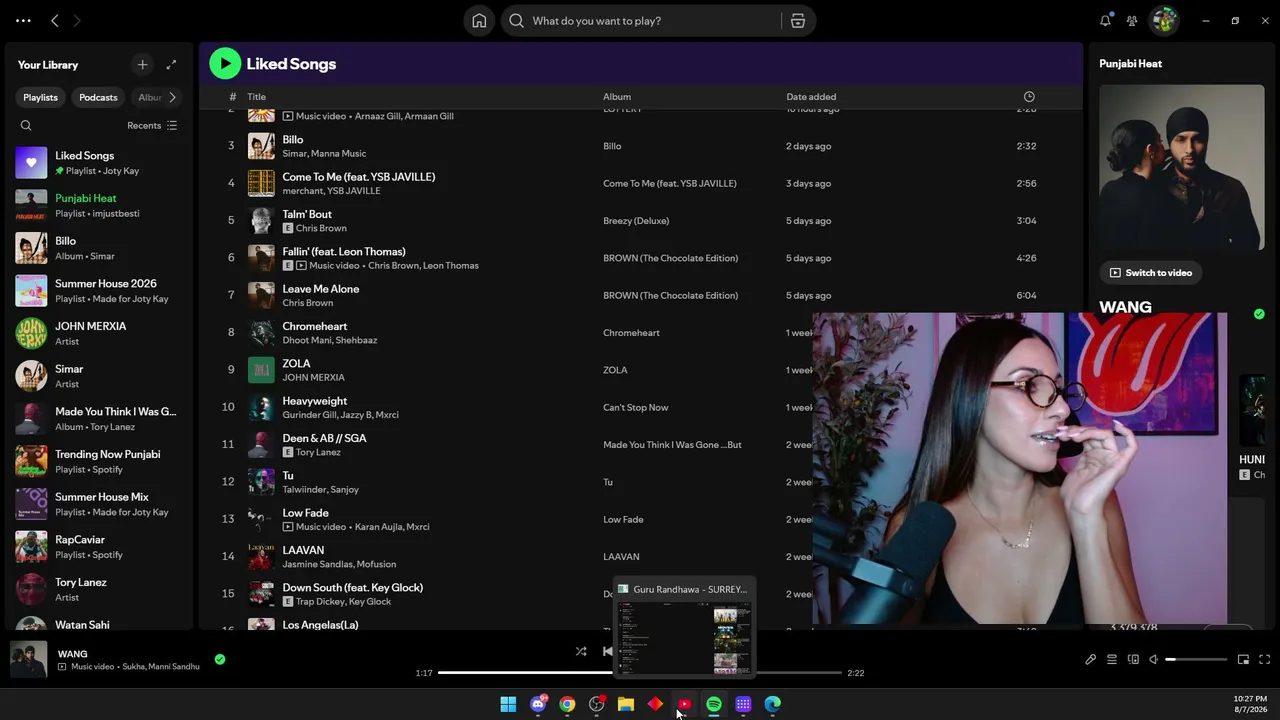
Task: Mute the volume speaker icon
Action: click(x=1153, y=659)
